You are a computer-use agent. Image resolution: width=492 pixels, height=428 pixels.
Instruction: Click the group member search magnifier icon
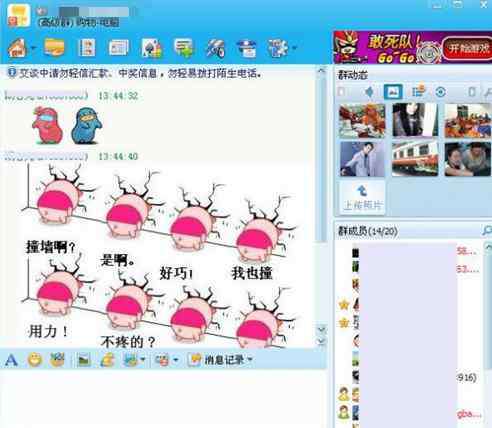pos(487,230)
